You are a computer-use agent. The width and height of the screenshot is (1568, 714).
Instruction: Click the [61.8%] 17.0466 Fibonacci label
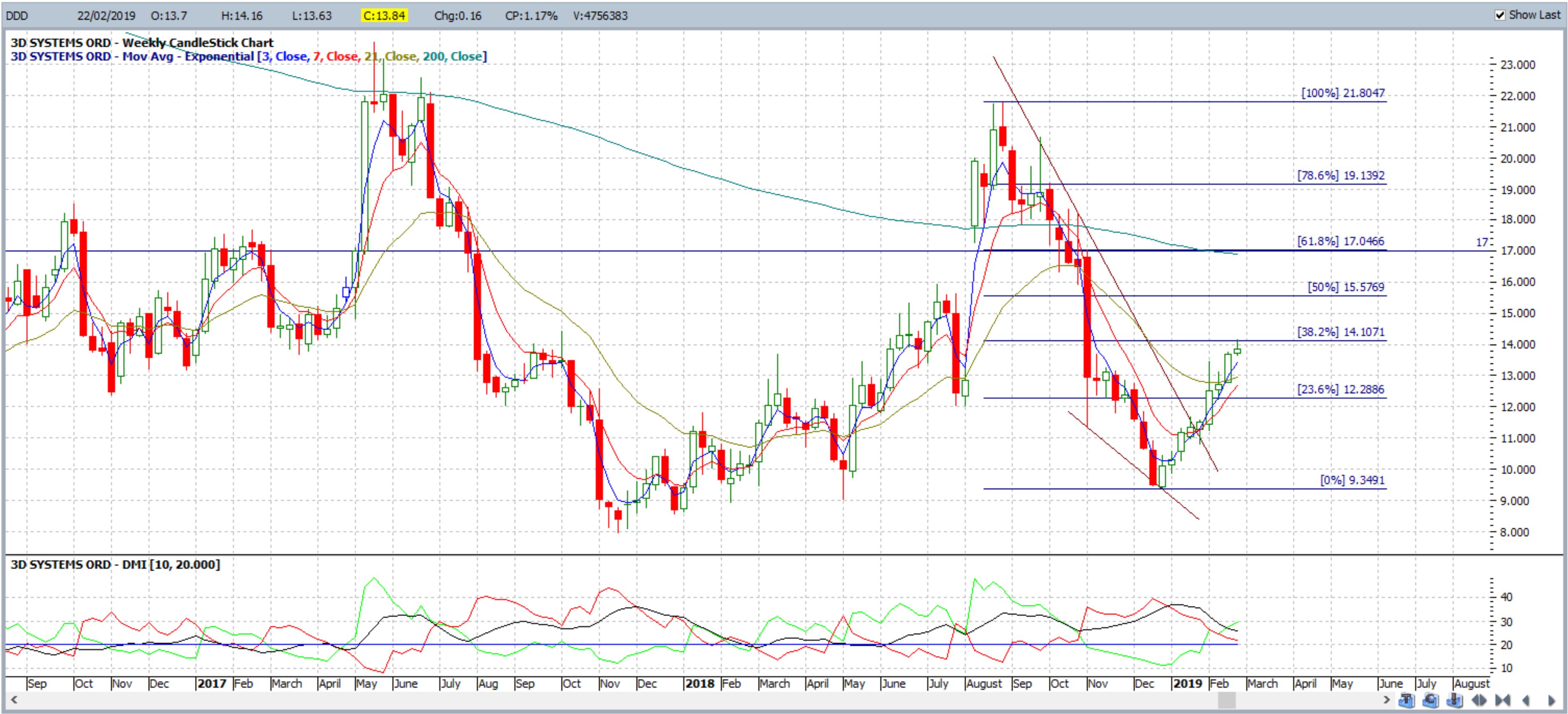(x=1340, y=241)
